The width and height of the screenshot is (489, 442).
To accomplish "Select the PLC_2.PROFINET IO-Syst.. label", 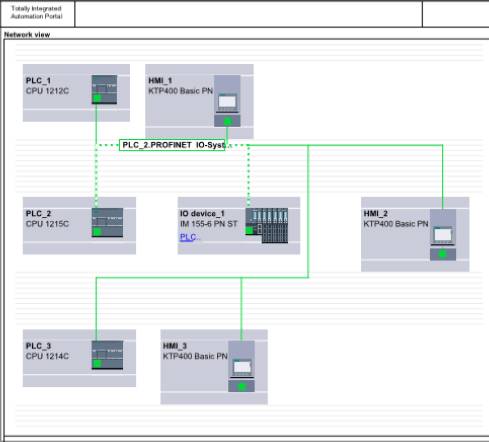I will (172, 145).
